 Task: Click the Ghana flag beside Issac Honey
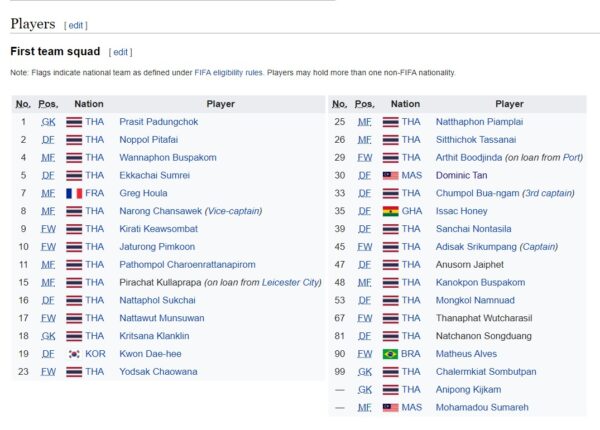[x=390, y=211]
